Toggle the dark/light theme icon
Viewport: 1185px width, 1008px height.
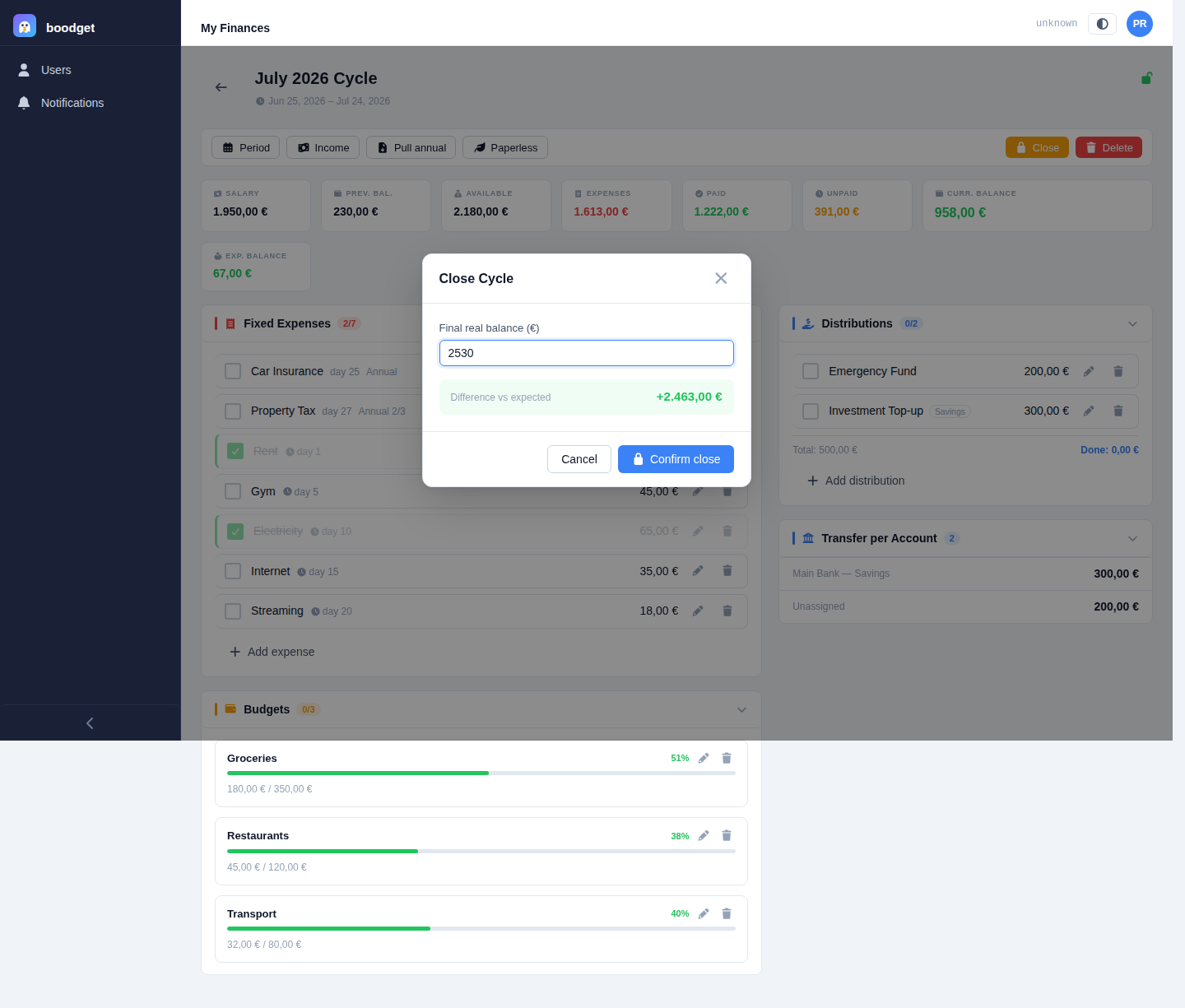[1102, 24]
